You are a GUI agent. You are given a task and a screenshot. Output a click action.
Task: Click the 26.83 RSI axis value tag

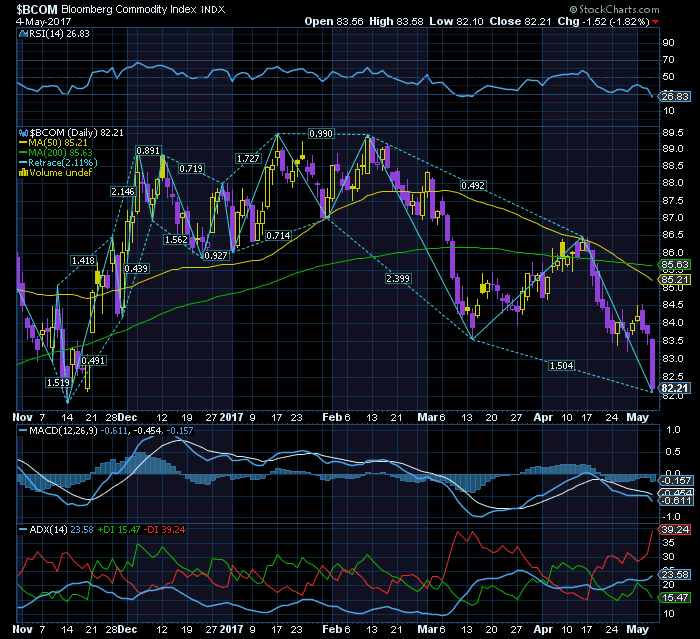tap(675, 96)
